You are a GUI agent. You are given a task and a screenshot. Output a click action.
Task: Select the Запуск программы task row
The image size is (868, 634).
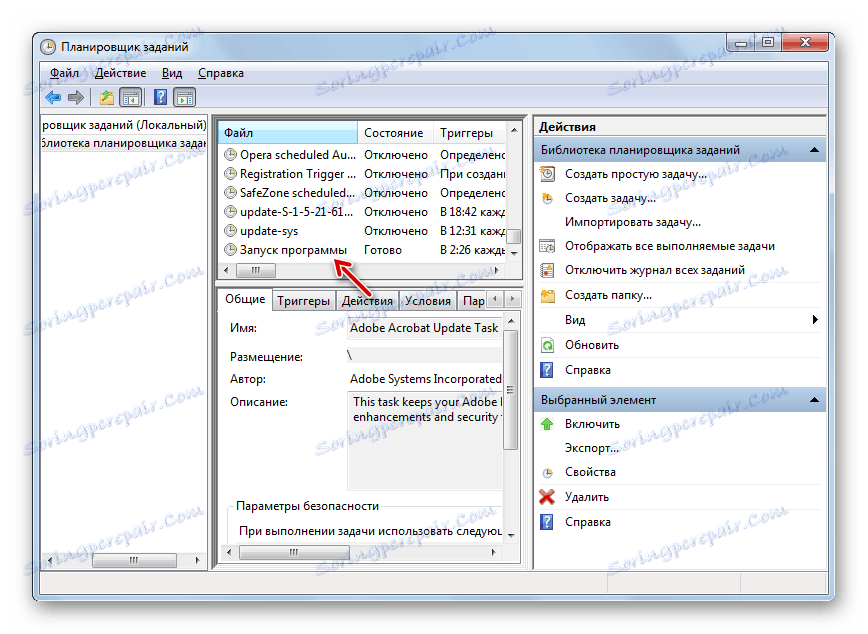[x=363, y=250]
